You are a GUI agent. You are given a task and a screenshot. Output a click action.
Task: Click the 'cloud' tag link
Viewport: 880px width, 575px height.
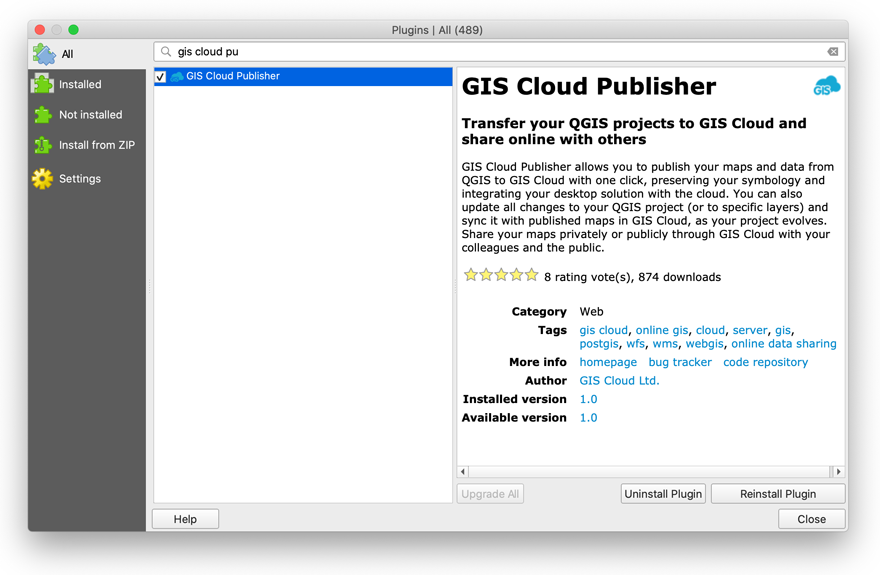(711, 330)
